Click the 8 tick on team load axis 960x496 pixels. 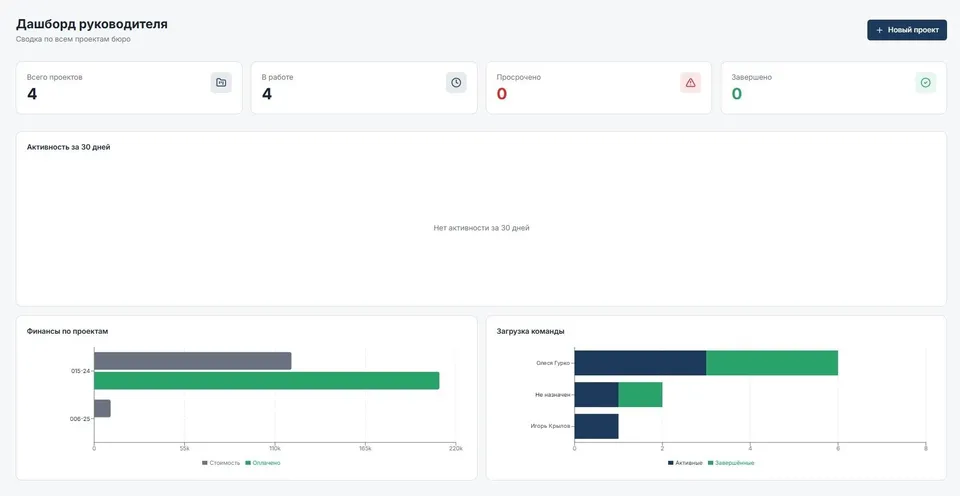click(x=926, y=449)
